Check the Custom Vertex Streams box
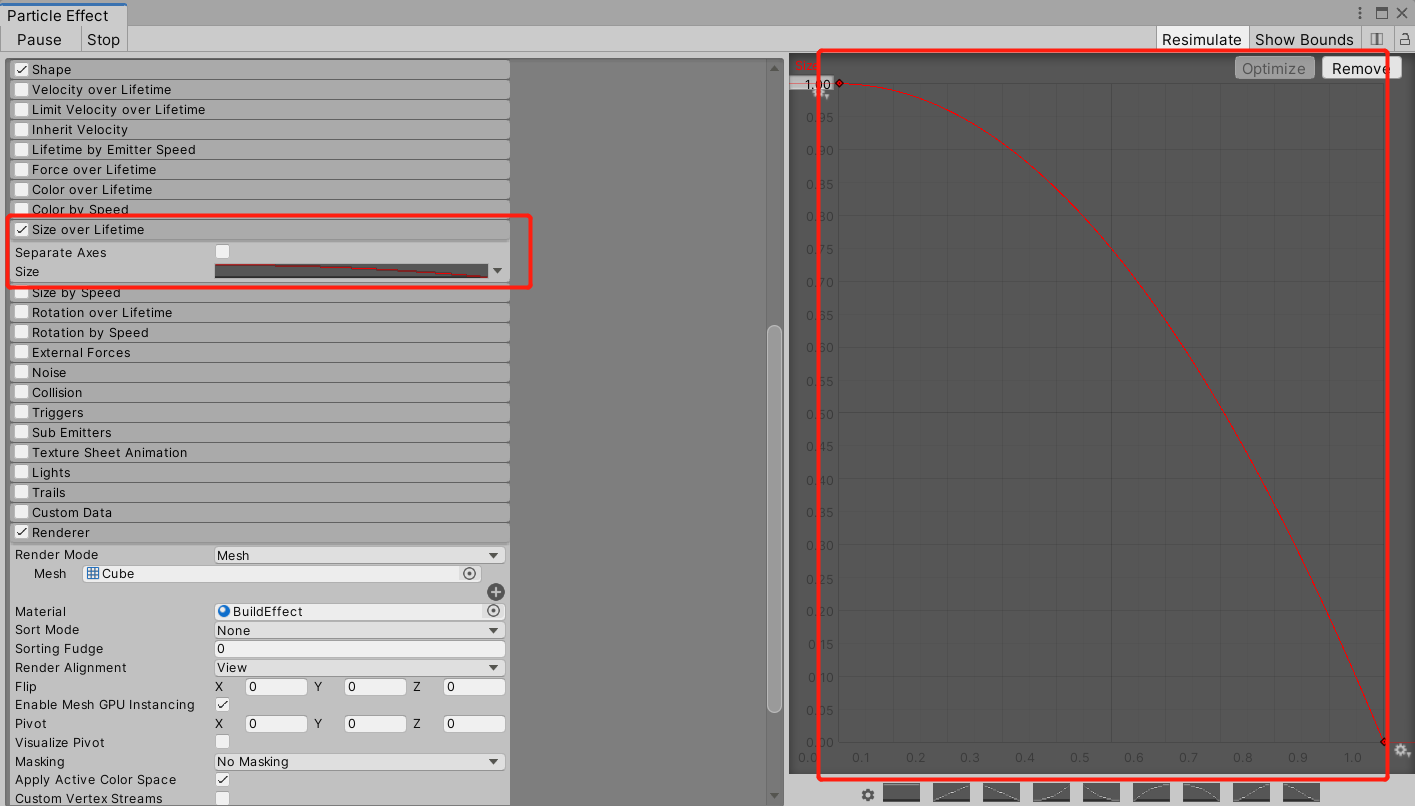Viewport: 1415px width, 806px height. [x=222, y=798]
